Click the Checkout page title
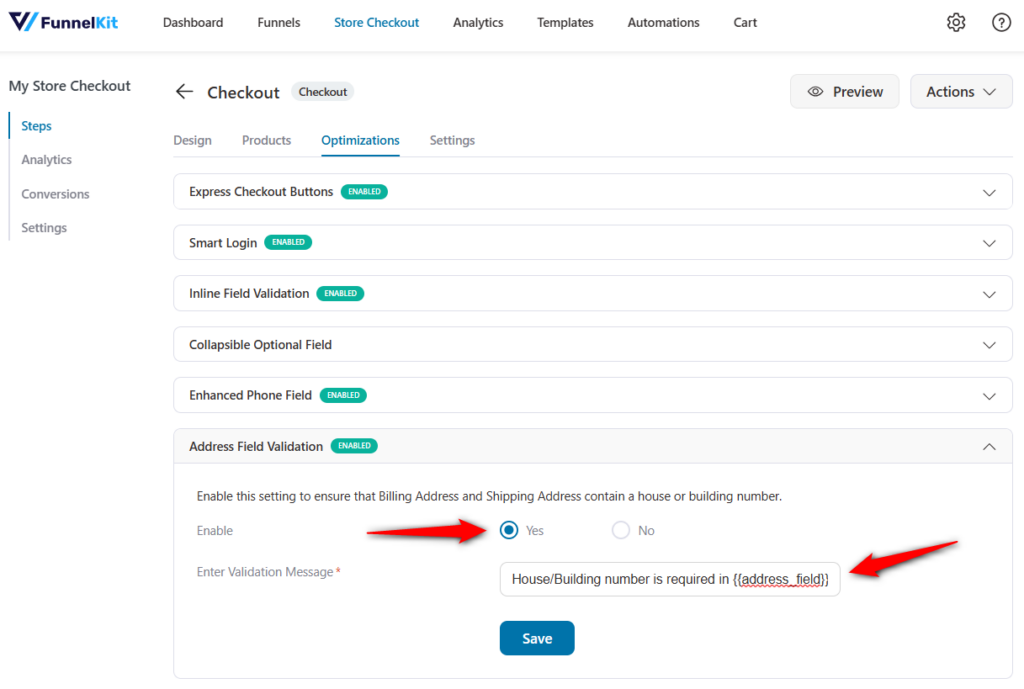Screen dimensions: 1024x689 pos(243,92)
